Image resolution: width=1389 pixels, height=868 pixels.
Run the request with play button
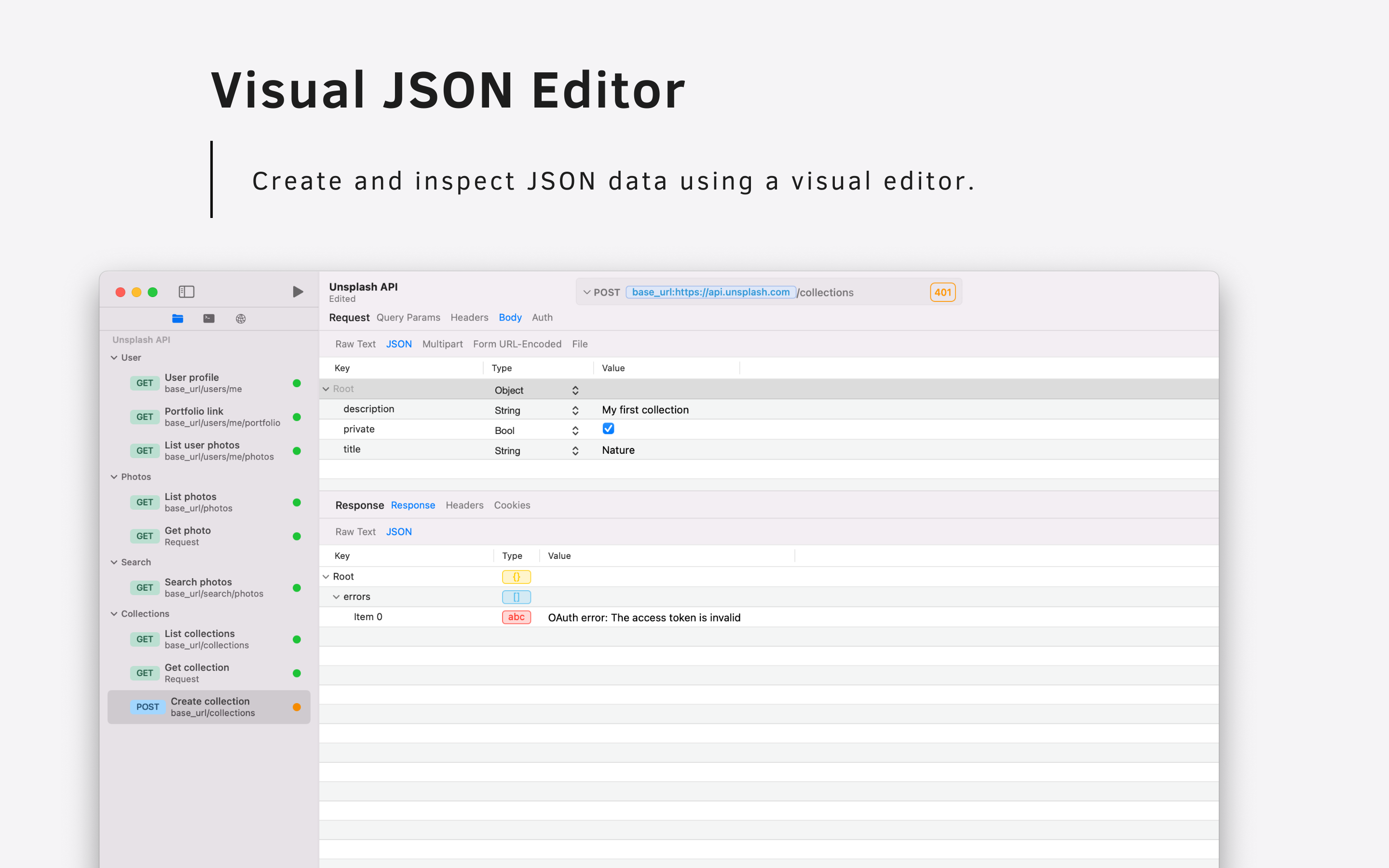click(x=297, y=292)
